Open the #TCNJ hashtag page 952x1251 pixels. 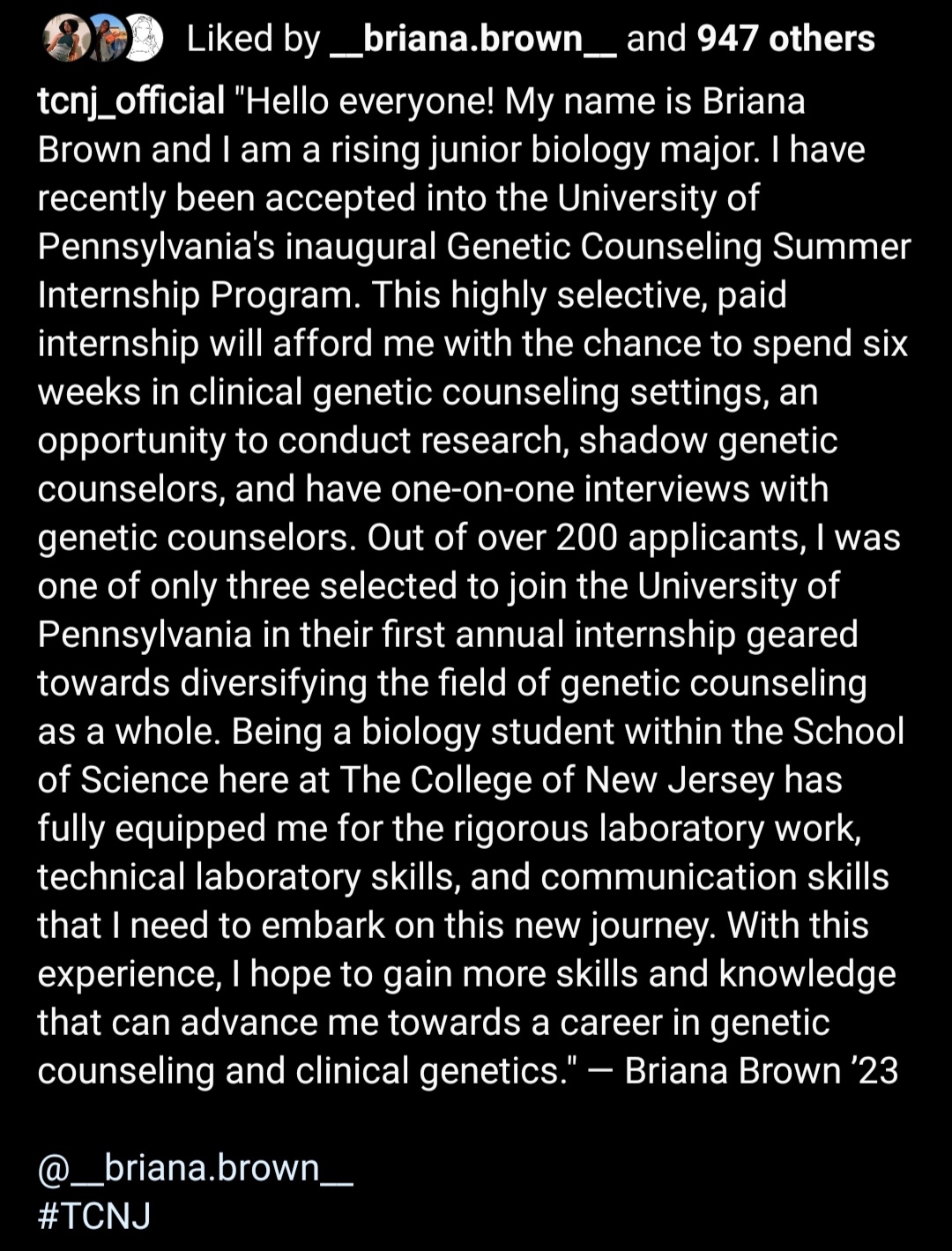tap(94, 1216)
